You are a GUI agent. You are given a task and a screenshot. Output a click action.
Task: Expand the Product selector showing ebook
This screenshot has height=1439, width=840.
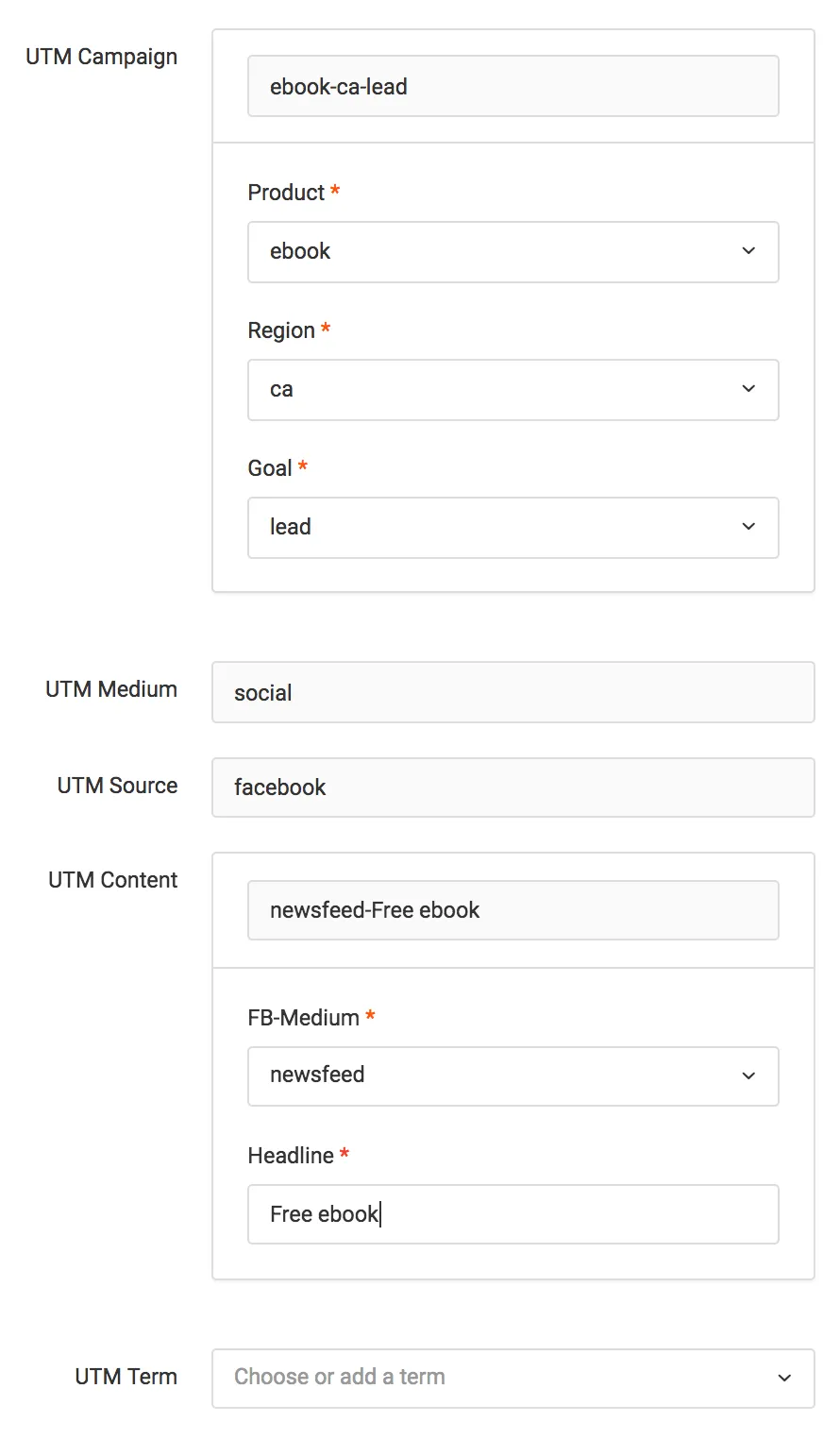[x=512, y=251]
